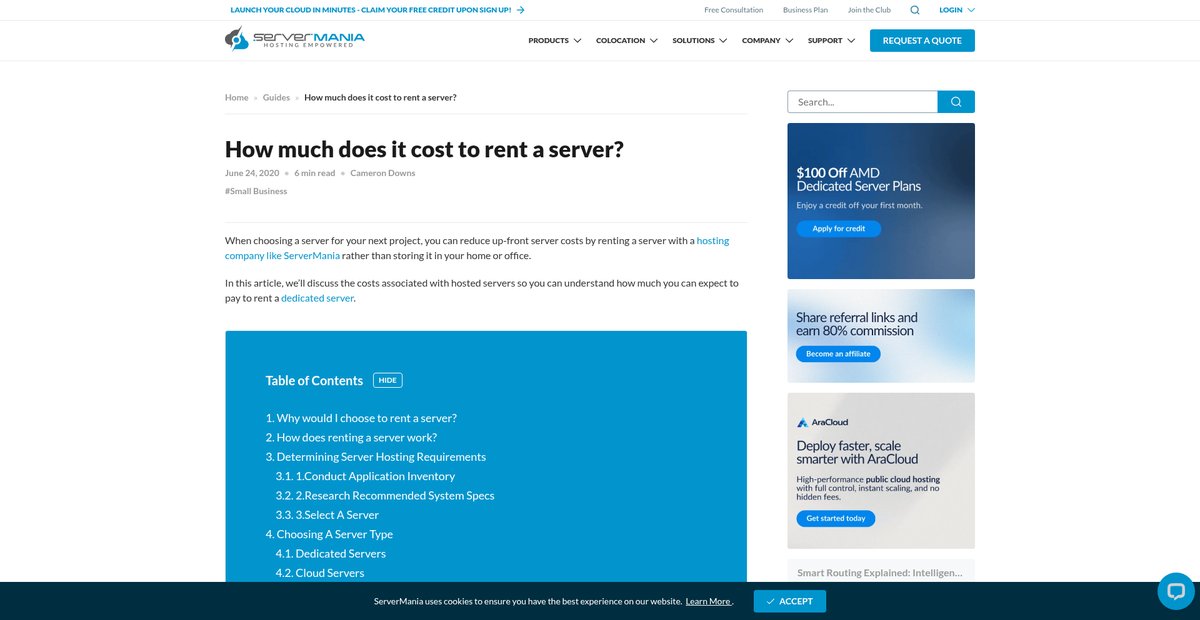Click Become an affiliate button
Screen dimensions: 1200x620
click(x=838, y=354)
